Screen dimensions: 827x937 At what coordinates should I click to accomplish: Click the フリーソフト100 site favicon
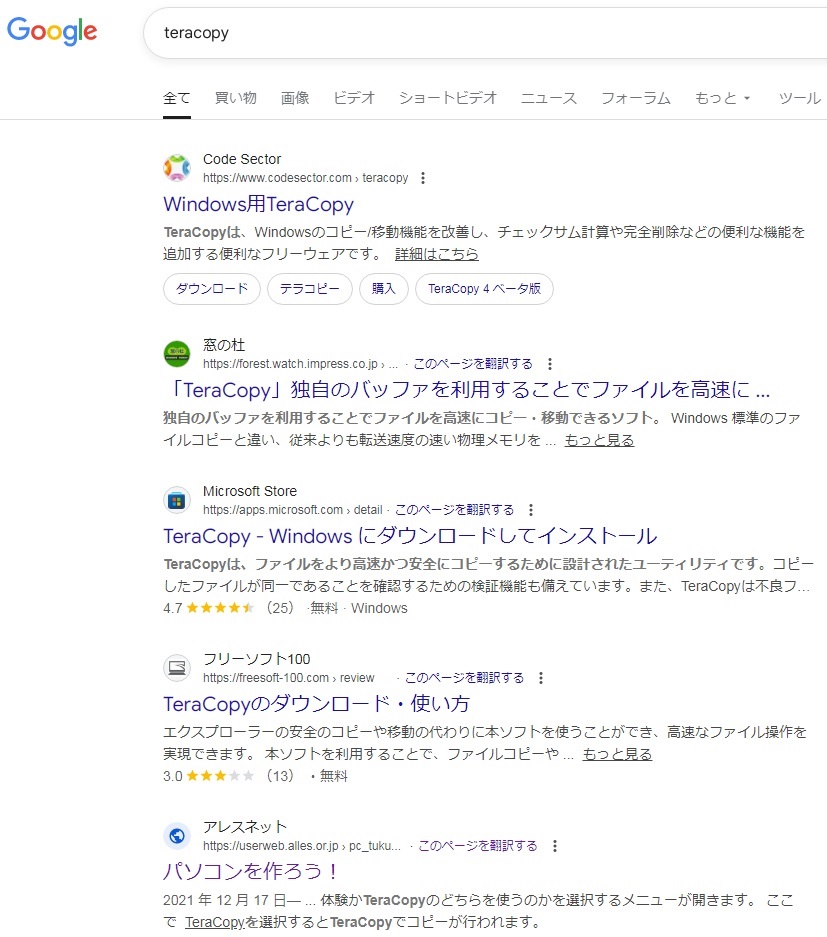pyautogui.click(x=177, y=668)
